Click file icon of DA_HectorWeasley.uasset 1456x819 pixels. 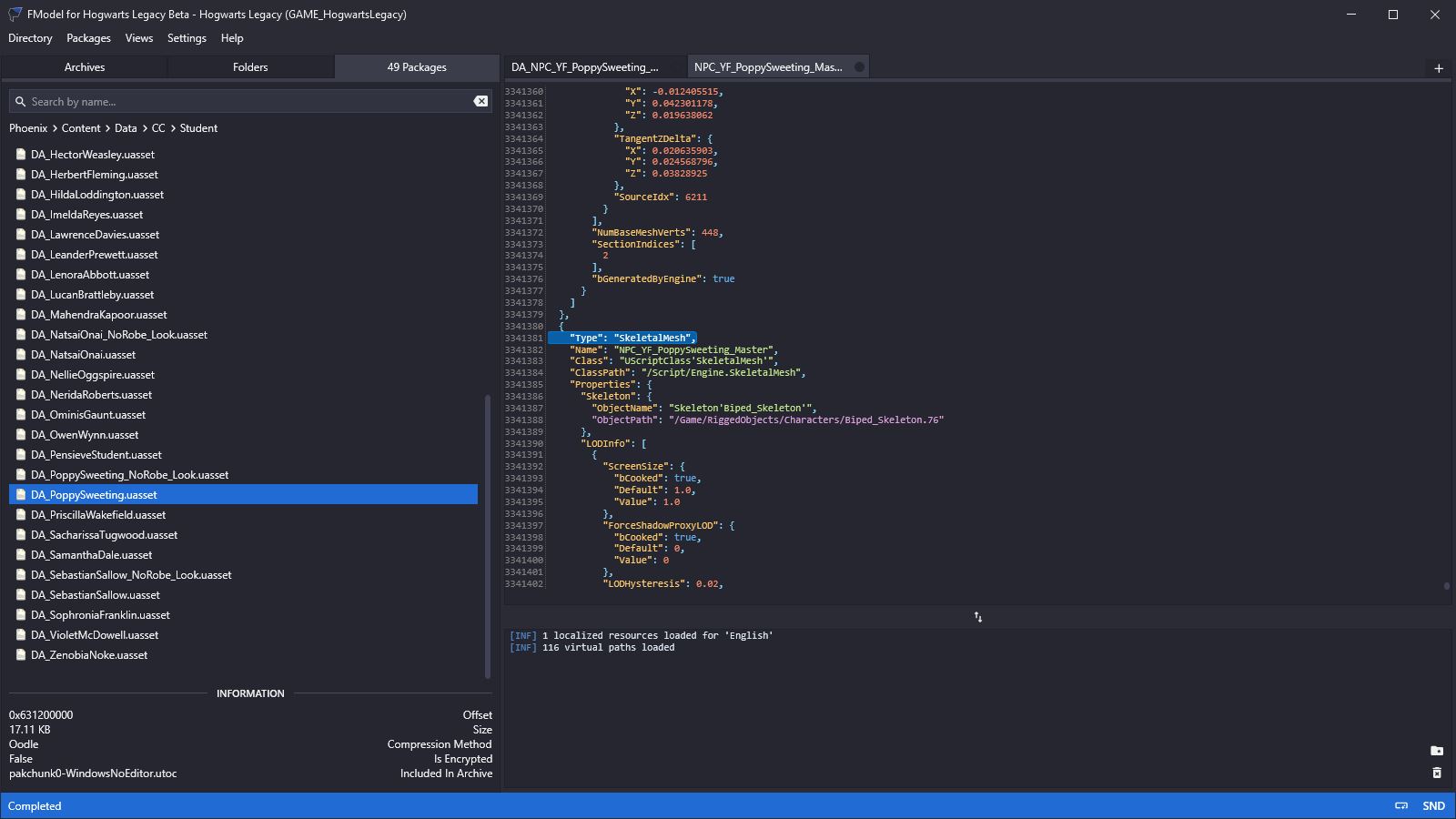(x=21, y=155)
